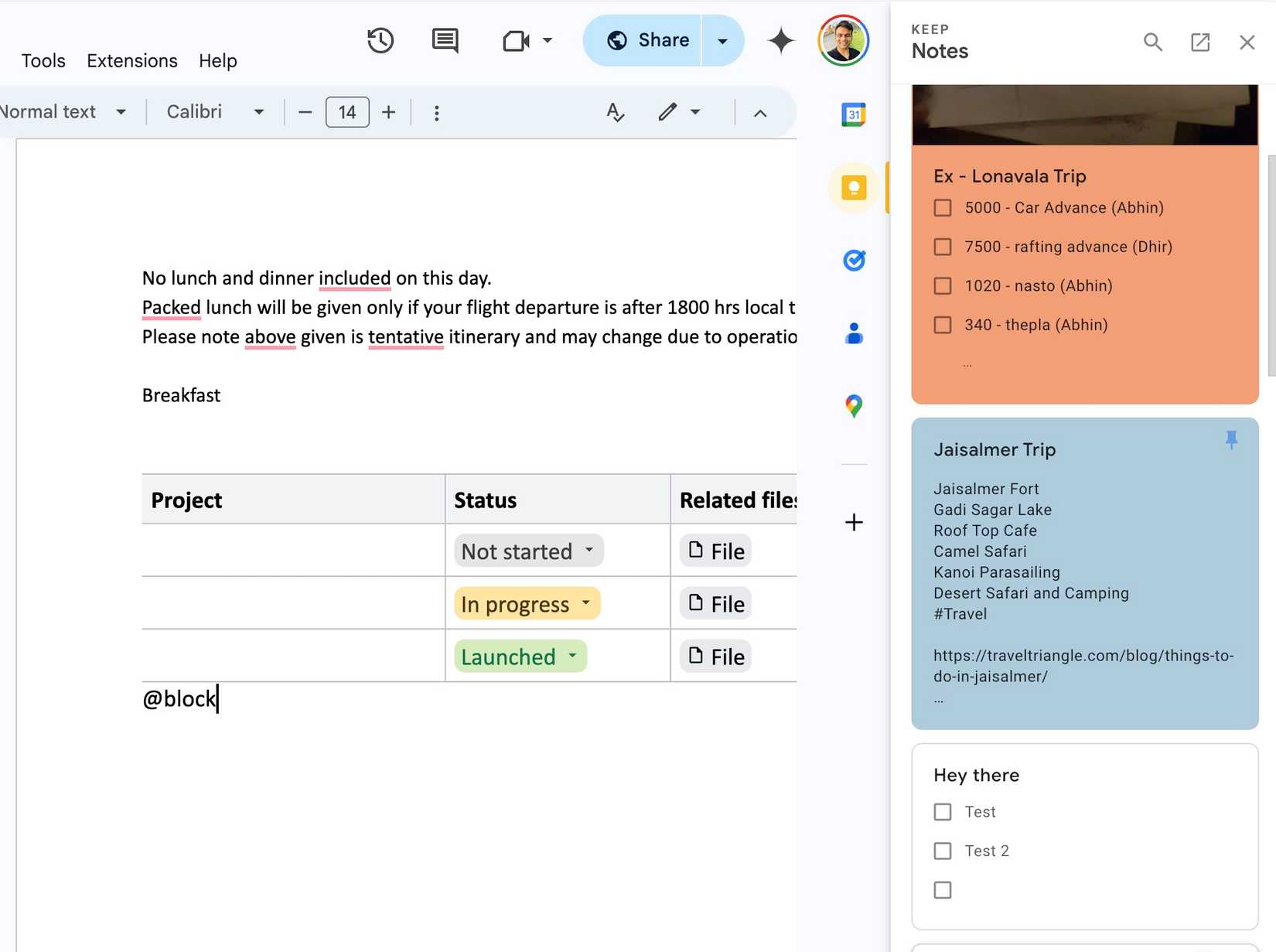Screen dimensions: 1276x952
Task: Tick the '7500 - rafting advance' checkbox
Action: point(943,247)
